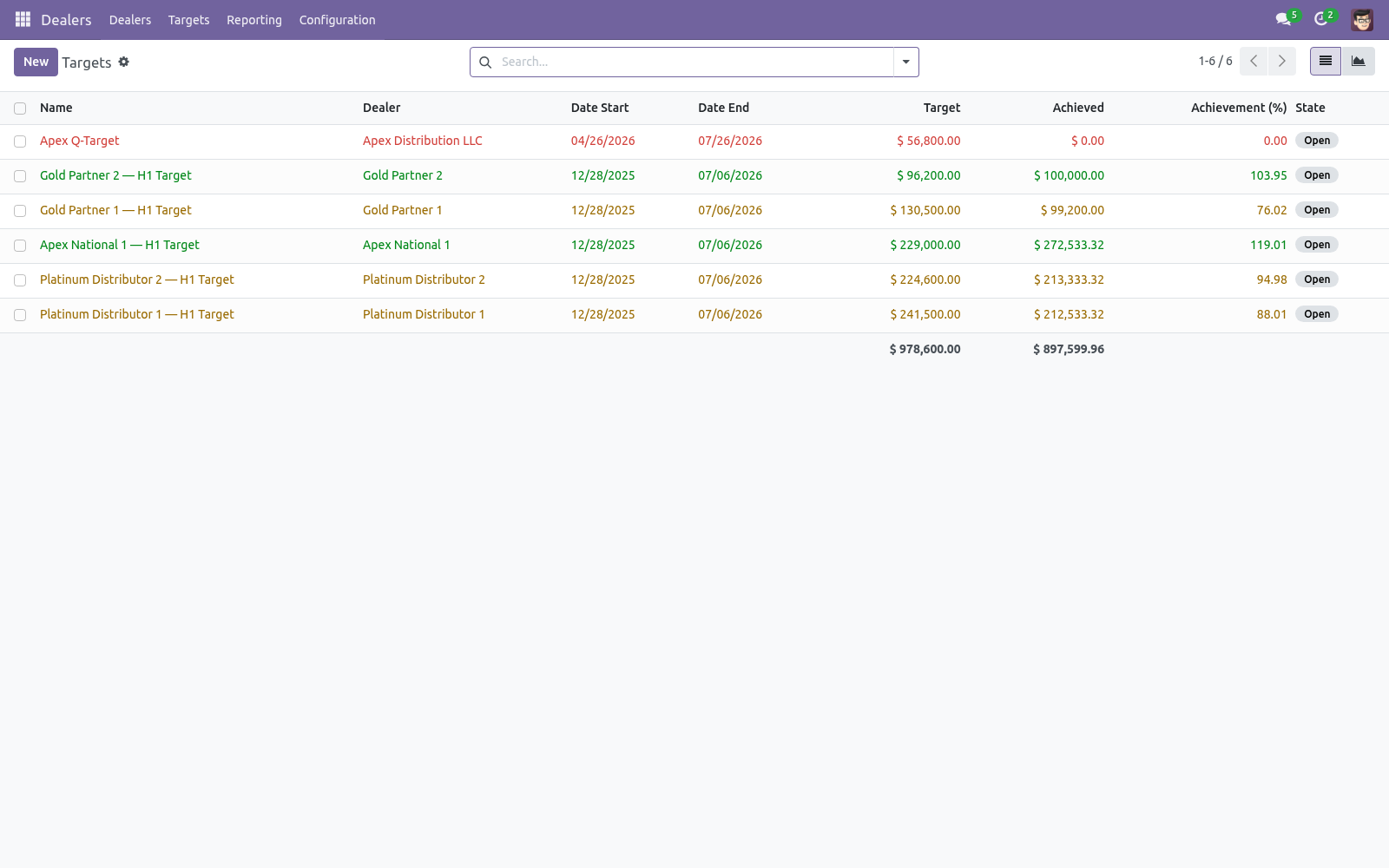Click the search magnifier icon
Viewport: 1389px width, 868px height.
click(x=485, y=62)
